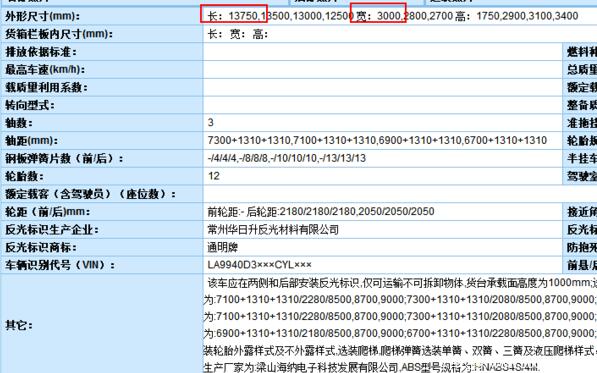
Task: Click the empty 额定载客 value cell
Action: pos(400,194)
